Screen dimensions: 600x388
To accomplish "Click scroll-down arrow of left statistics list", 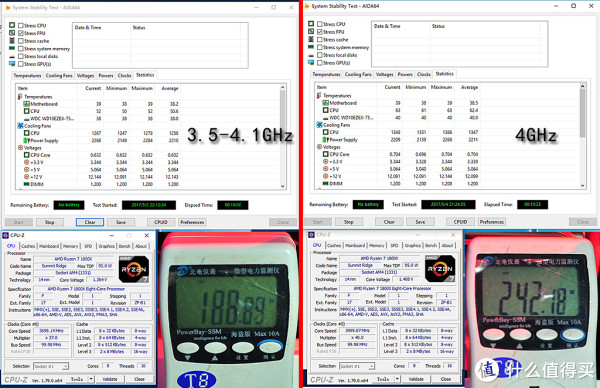I will click(283, 186).
